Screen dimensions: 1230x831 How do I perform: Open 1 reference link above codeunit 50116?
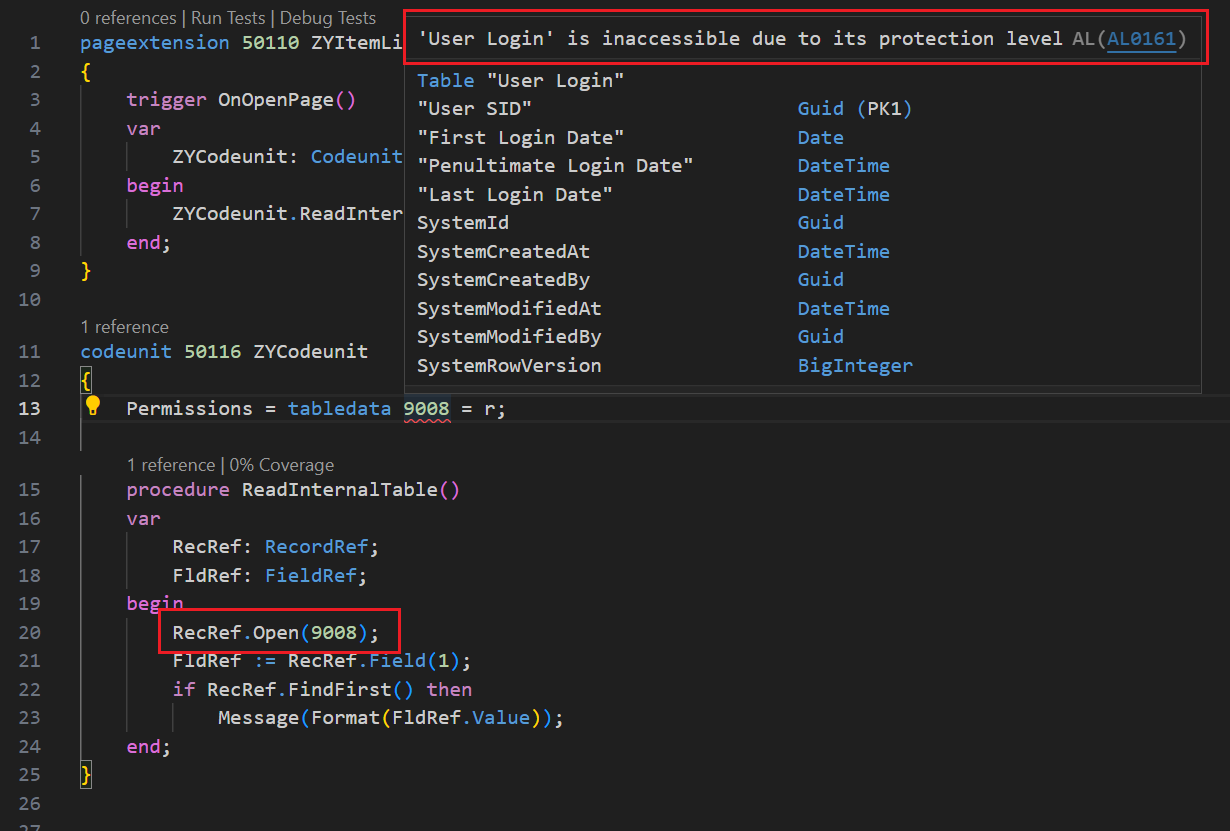[x=125, y=327]
